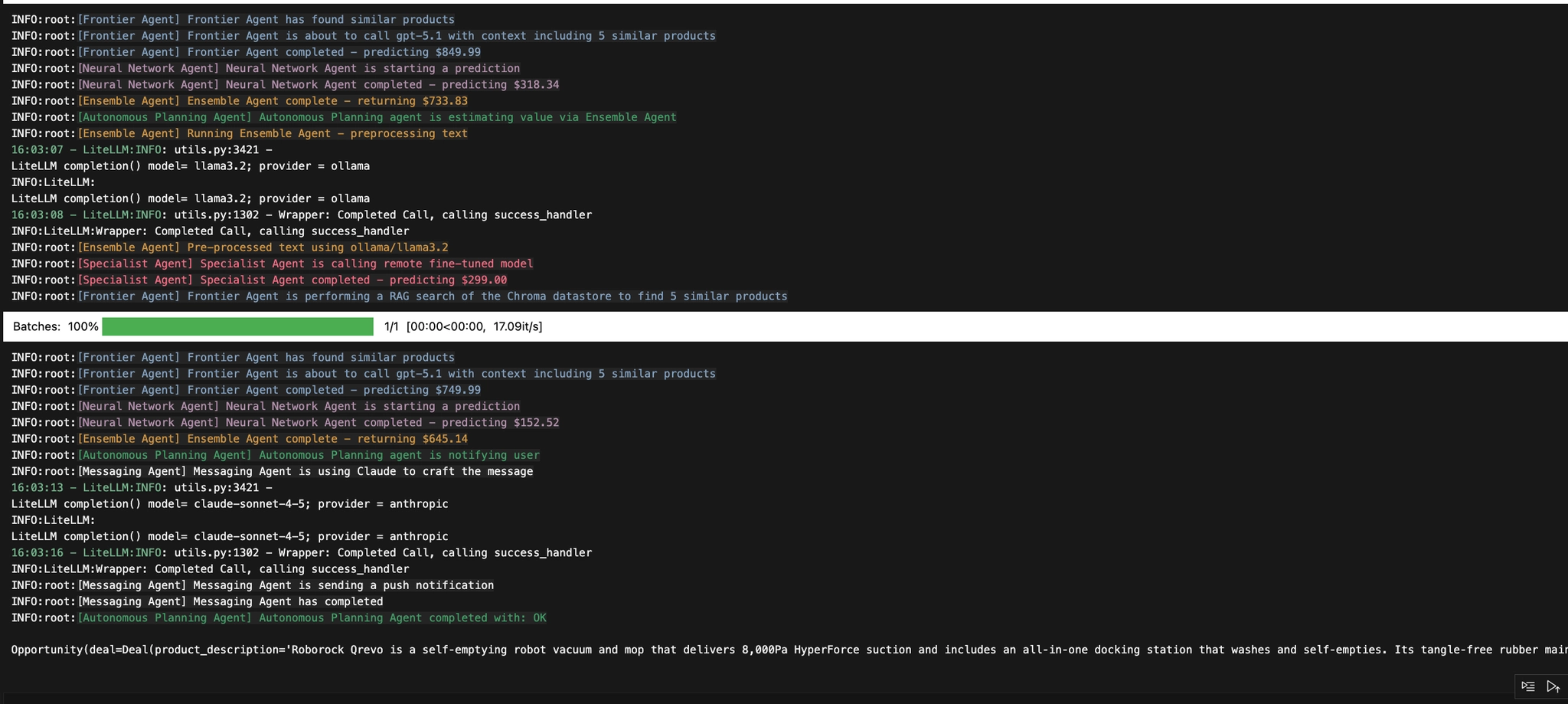Click the Specialist Agent line predicting $299.00

click(x=259, y=280)
